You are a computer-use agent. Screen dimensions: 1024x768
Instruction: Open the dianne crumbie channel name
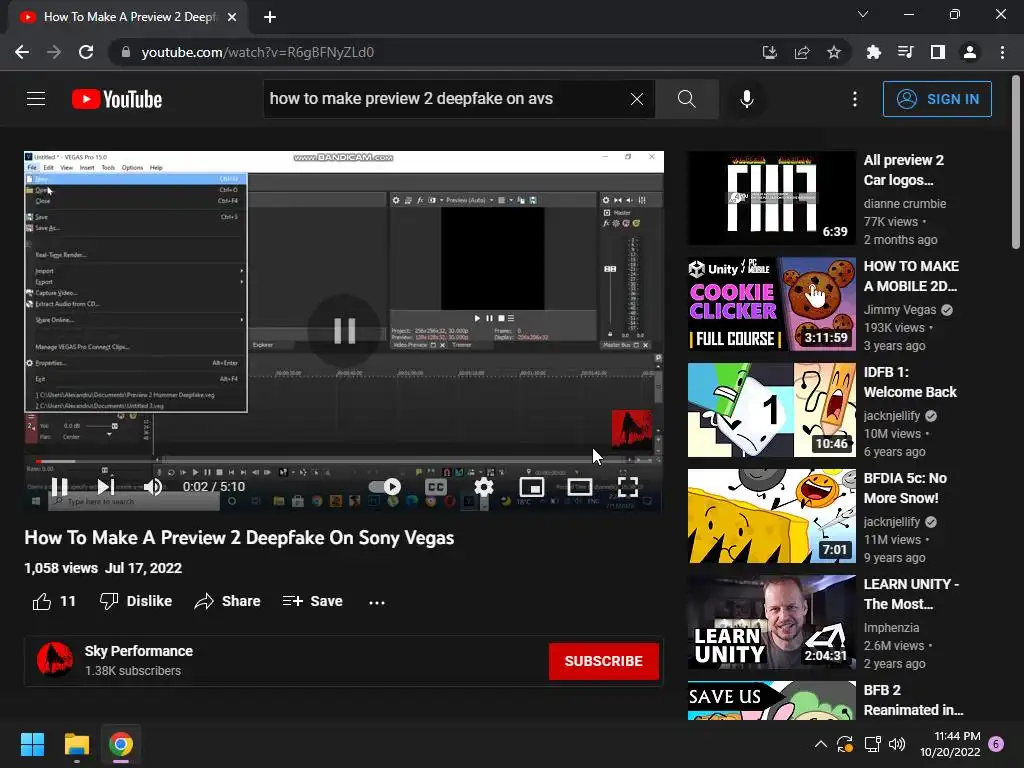pyautogui.click(x=904, y=204)
